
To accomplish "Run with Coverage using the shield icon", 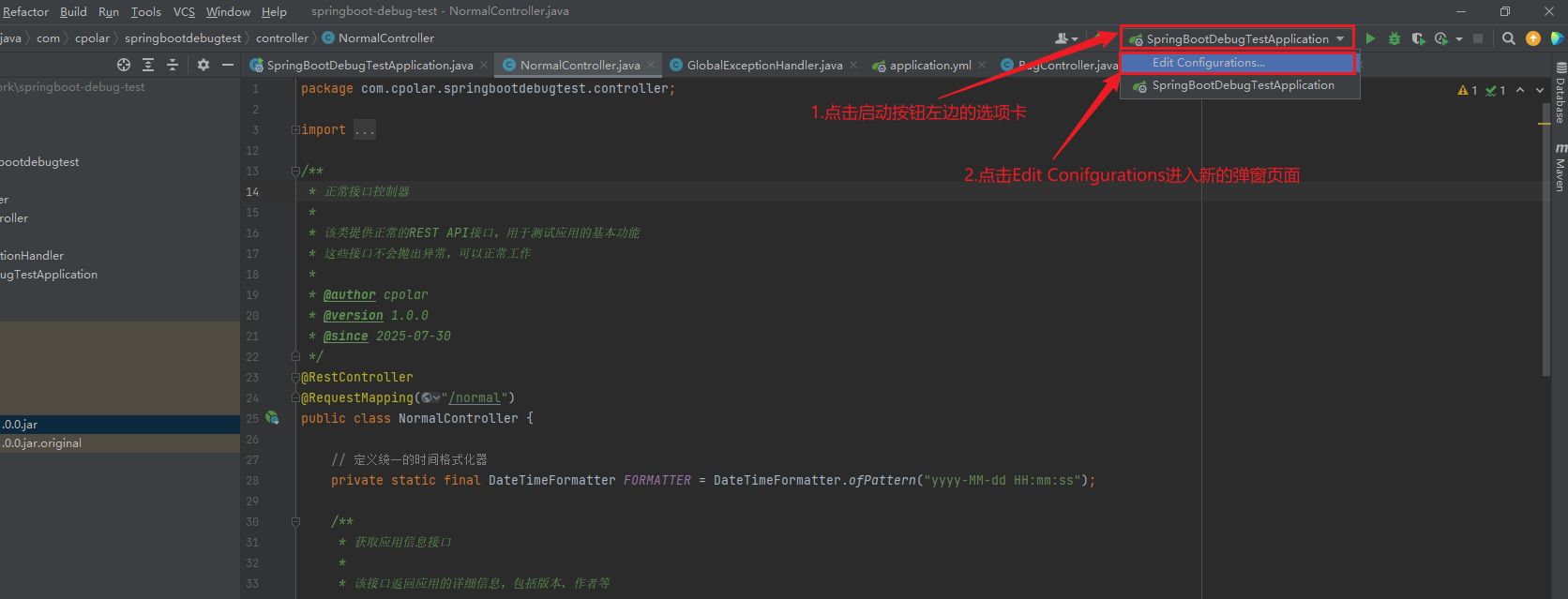I will [x=1418, y=38].
